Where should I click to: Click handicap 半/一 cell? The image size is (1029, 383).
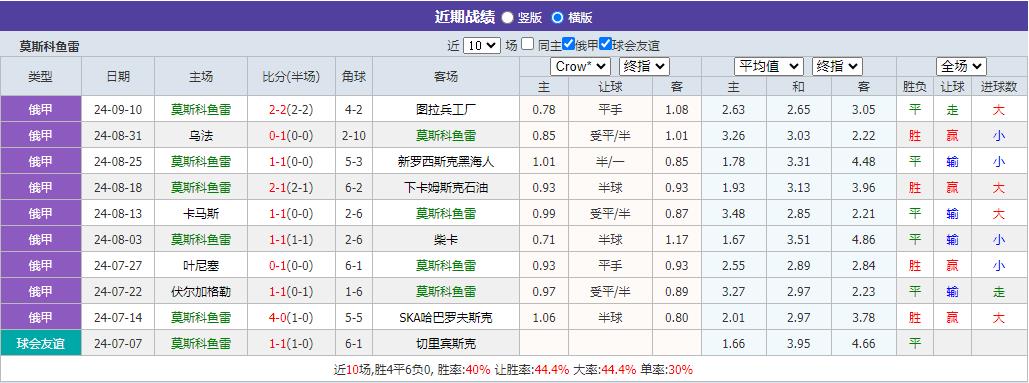[x=610, y=162]
